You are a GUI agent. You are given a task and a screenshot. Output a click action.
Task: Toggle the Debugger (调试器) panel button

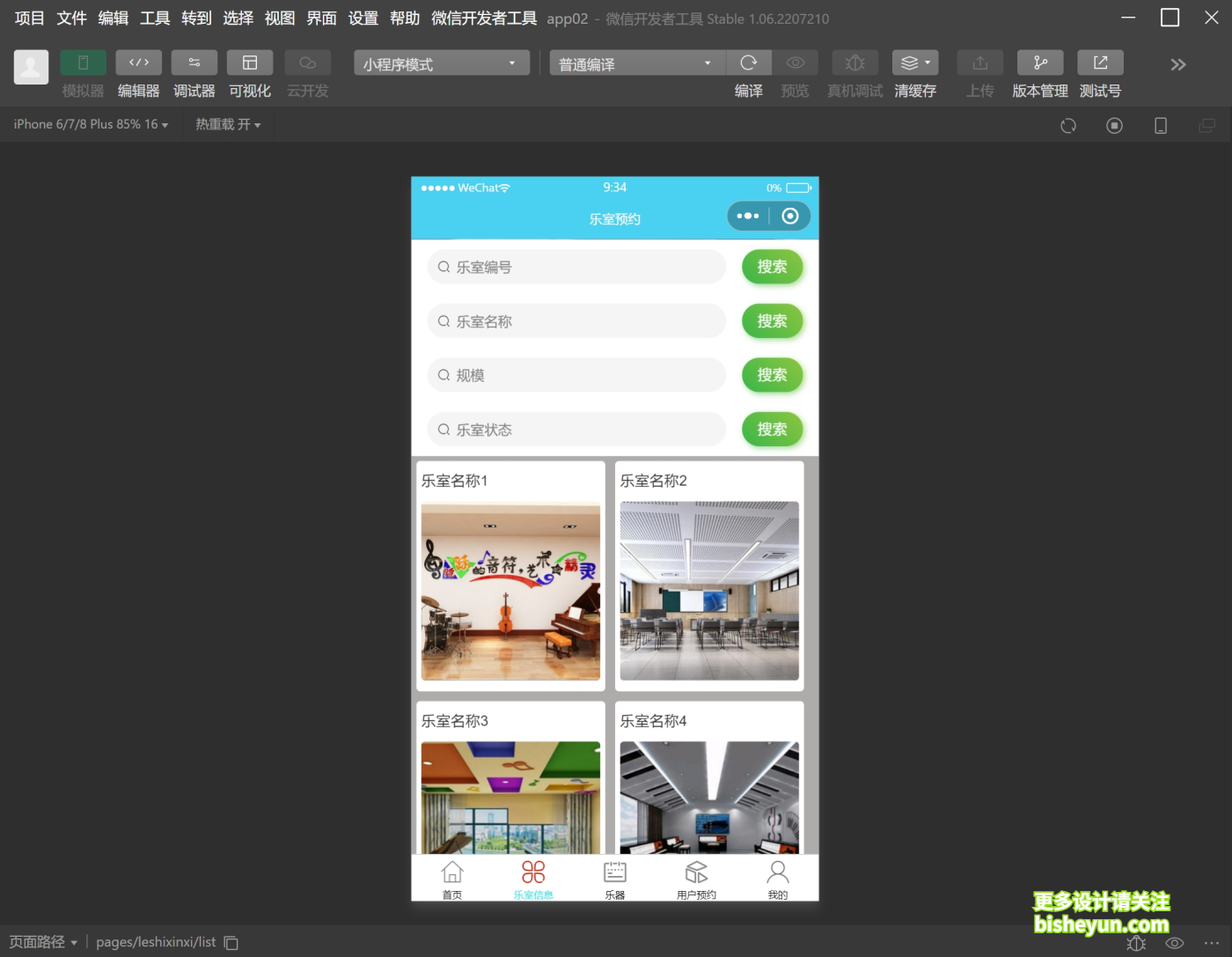click(194, 63)
